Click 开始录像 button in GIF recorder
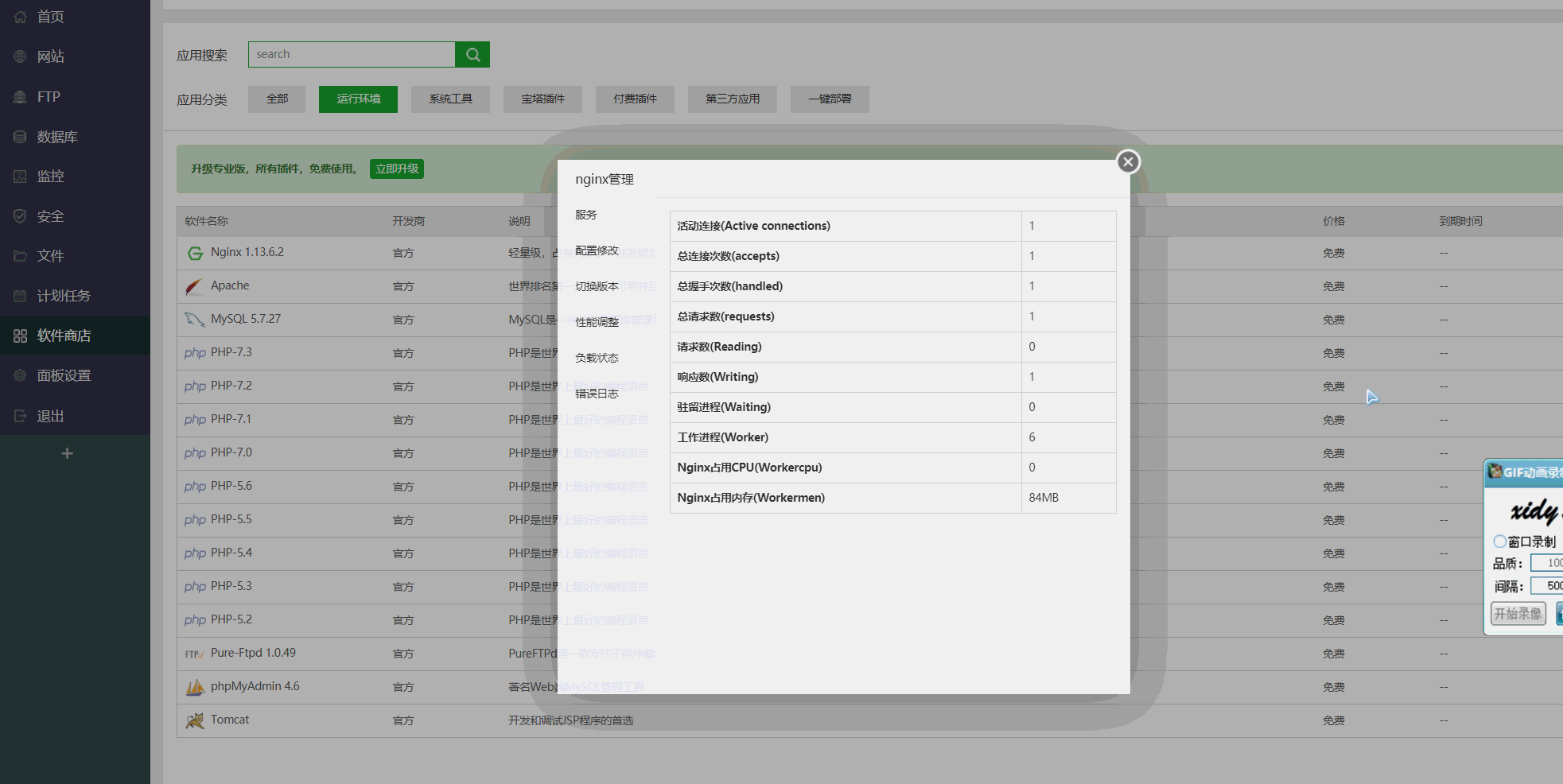The width and height of the screenshot is (1563, 784). click(x=1518, y=614)
